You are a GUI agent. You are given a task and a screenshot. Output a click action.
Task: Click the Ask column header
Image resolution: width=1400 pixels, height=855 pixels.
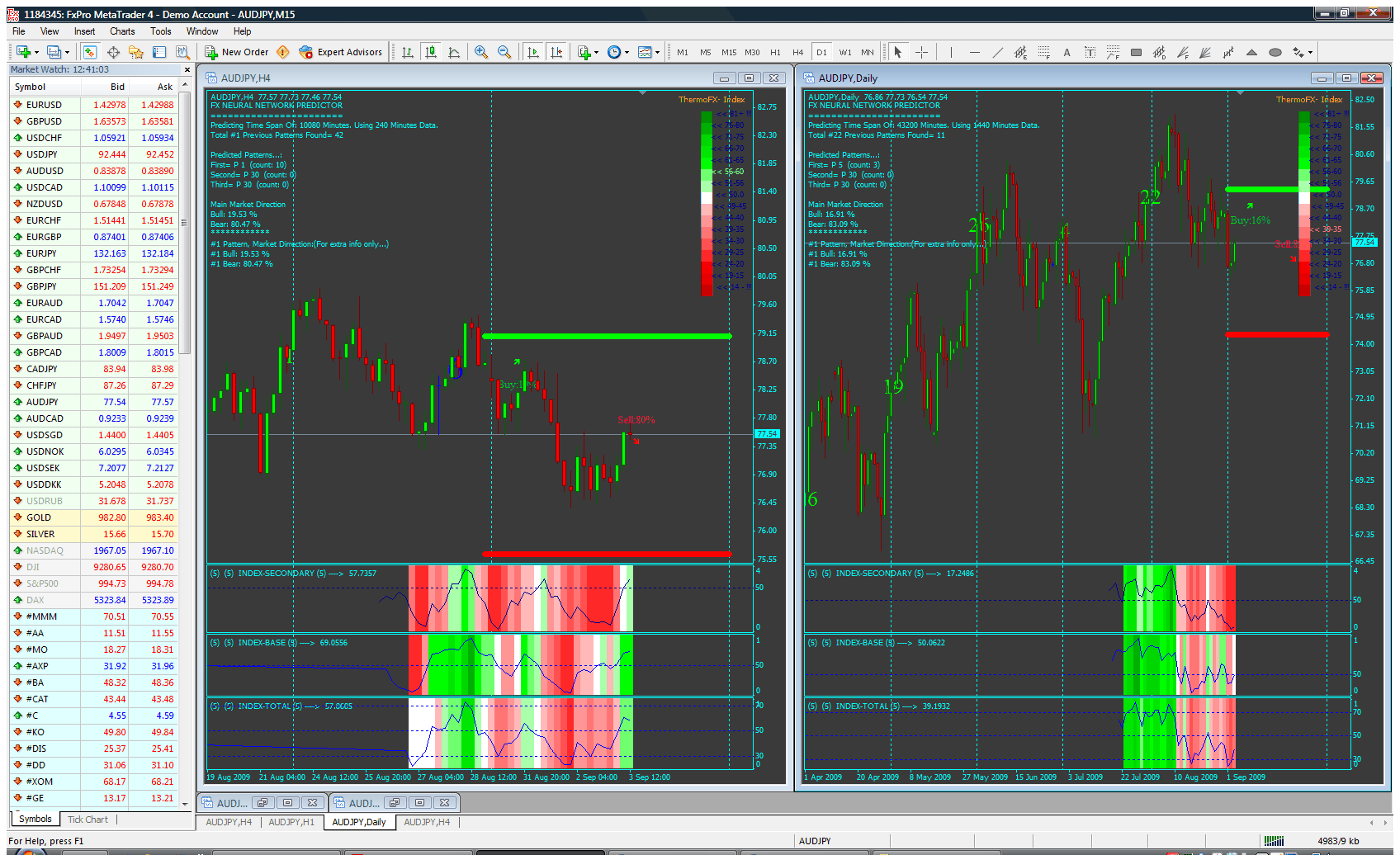click(x=153, y=87)
